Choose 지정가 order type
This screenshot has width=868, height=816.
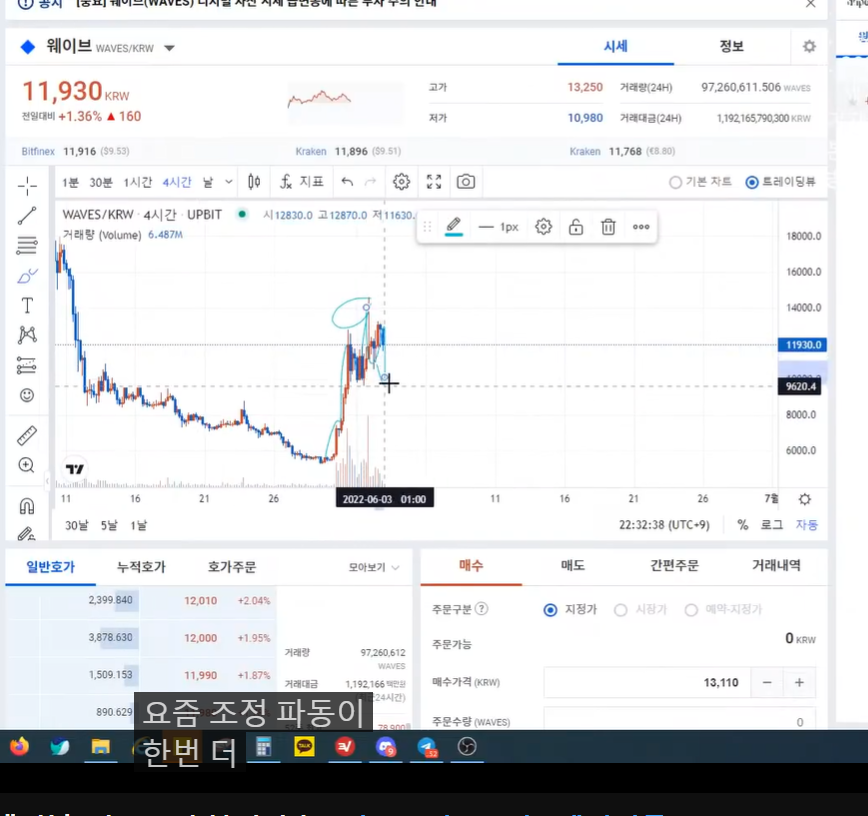click(x=570, y=610)
